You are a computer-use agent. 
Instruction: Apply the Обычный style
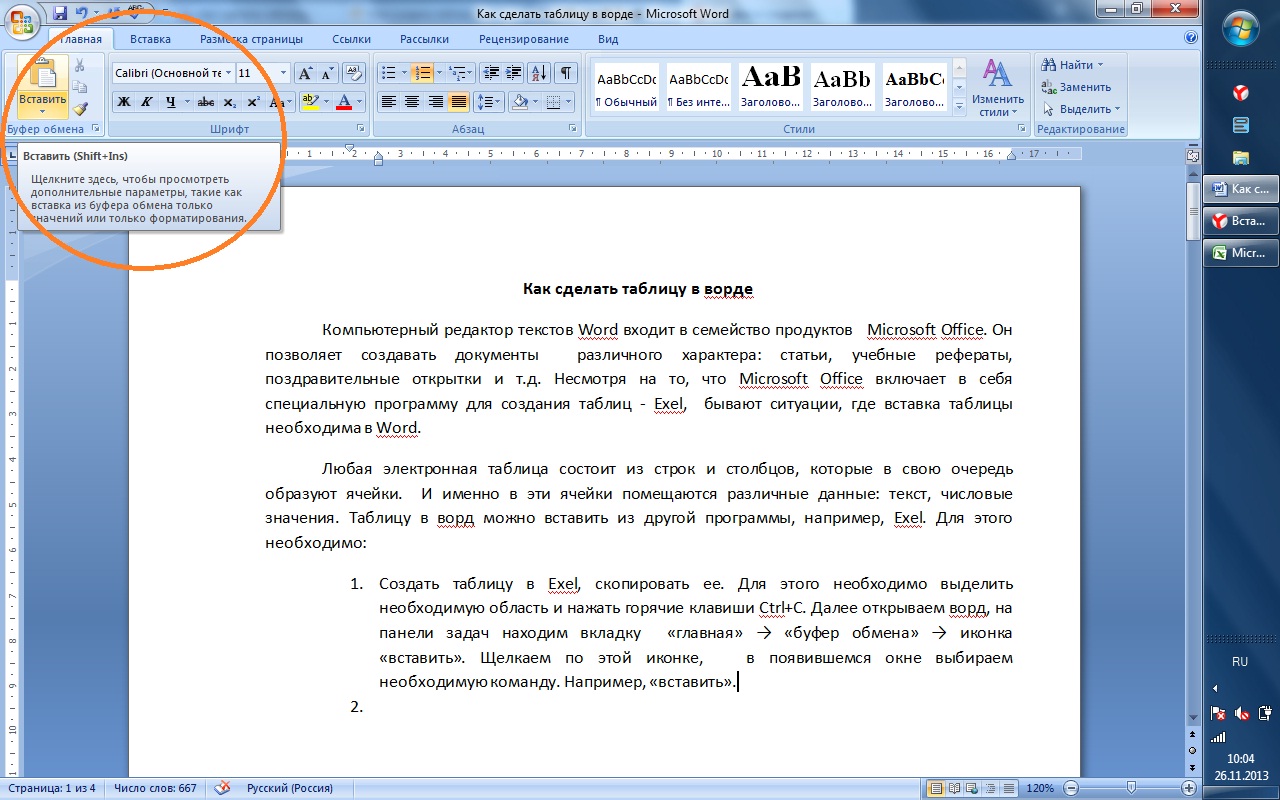tap(626, 88)
